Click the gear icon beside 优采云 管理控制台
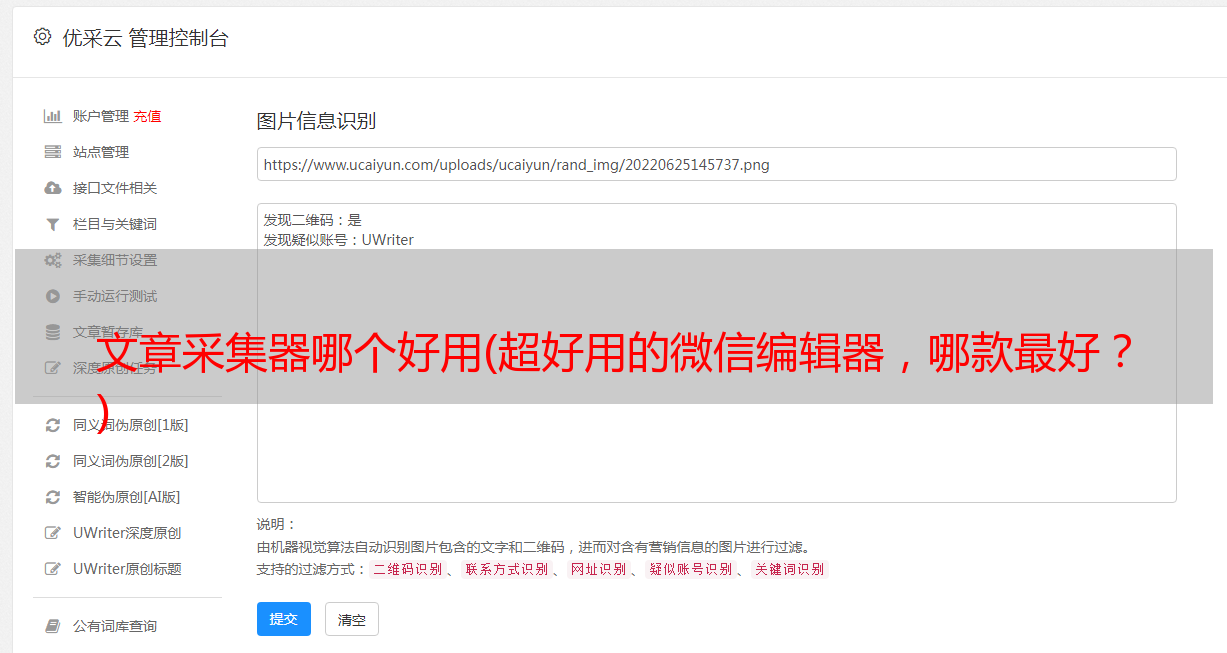The image size is (1227, 653). [42, 37]
